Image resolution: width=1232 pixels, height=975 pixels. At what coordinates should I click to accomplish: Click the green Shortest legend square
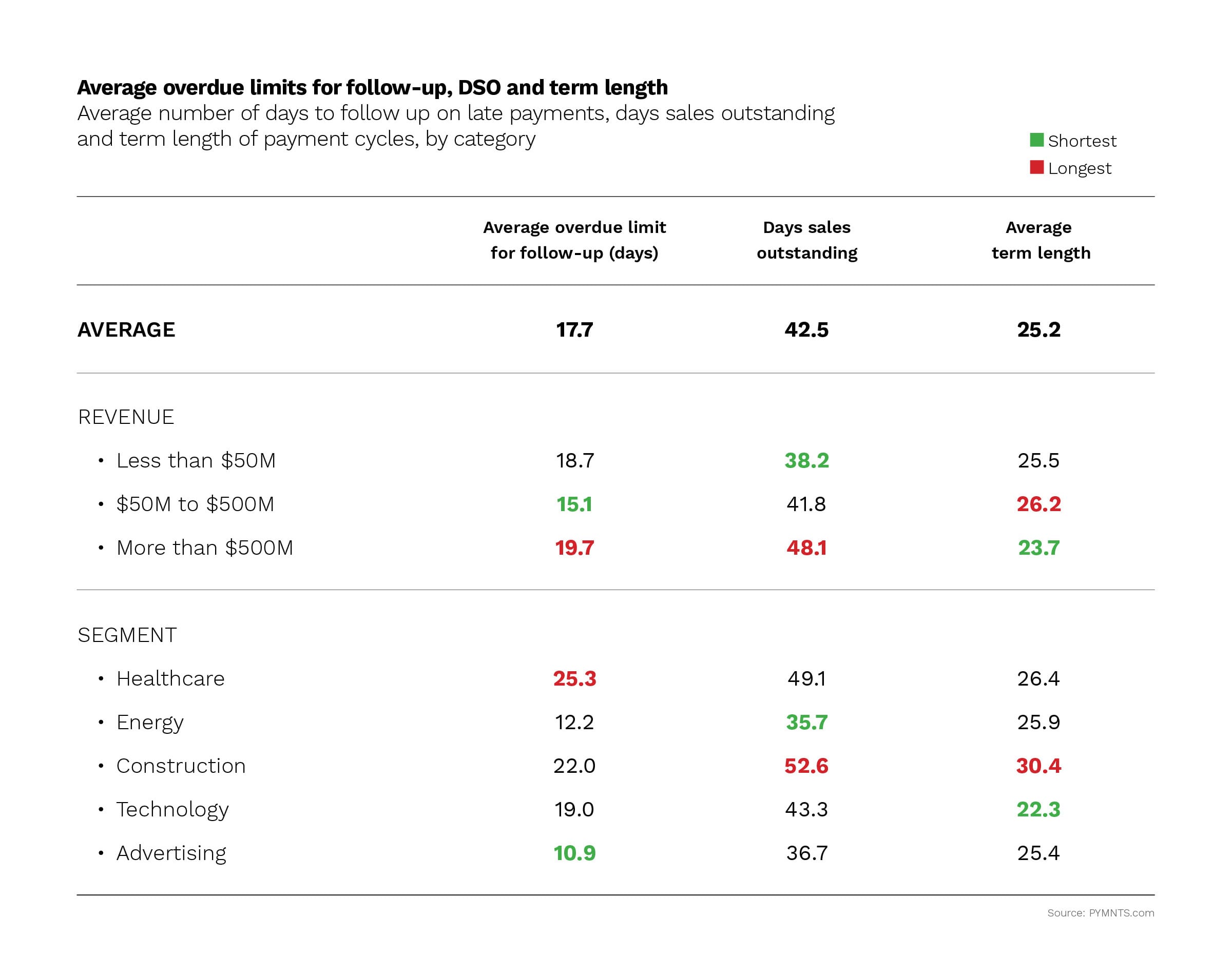click(1036, 140)
